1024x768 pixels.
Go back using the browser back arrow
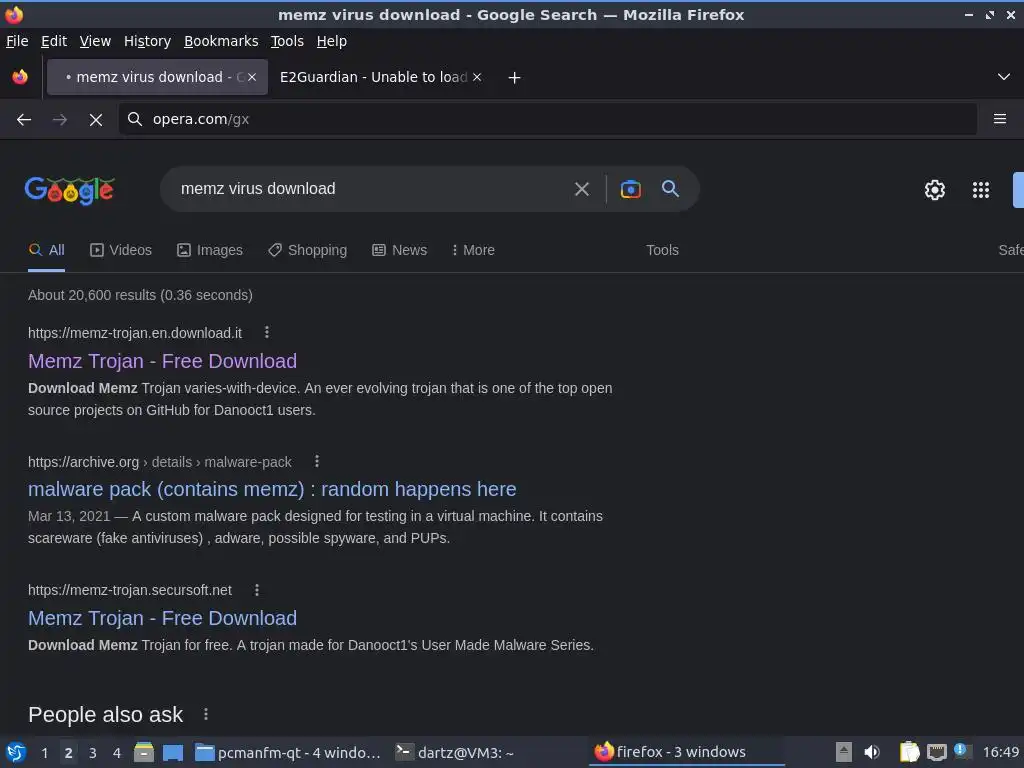pyautogui.click(x=24, y=120)
